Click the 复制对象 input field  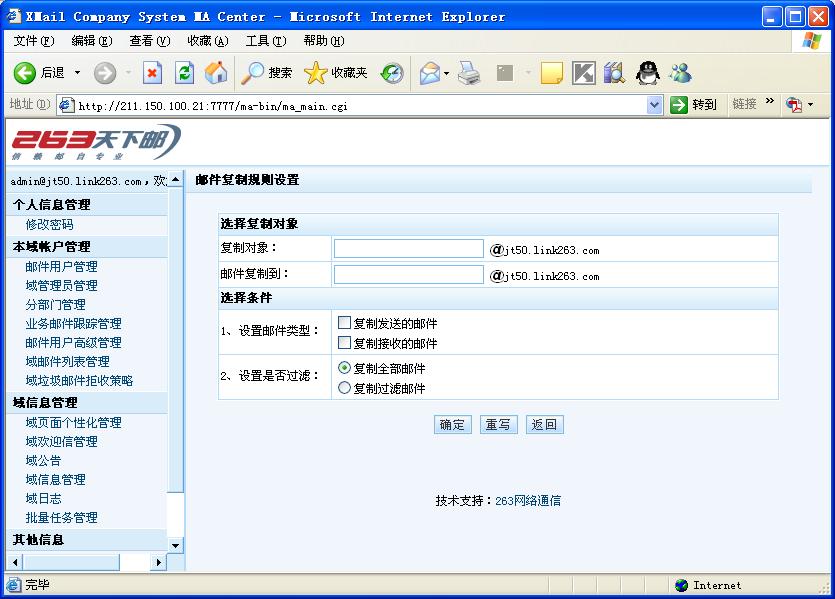click(x=408, y=249)
